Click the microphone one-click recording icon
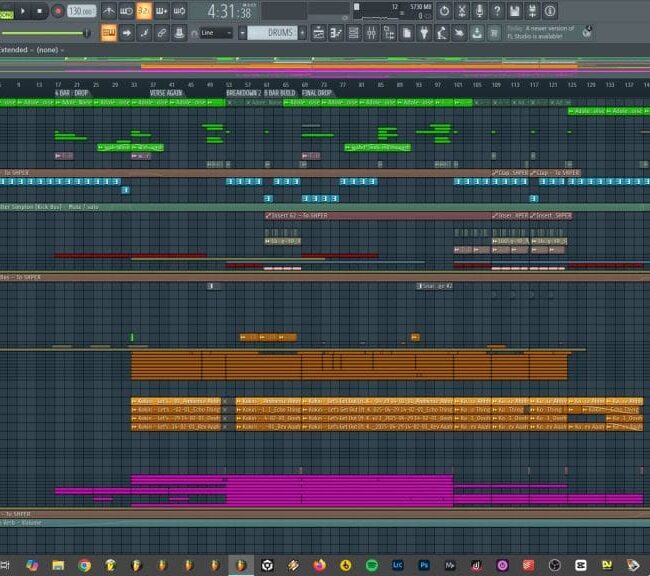Viewport: 650px width, 576px height. point(479,11)
